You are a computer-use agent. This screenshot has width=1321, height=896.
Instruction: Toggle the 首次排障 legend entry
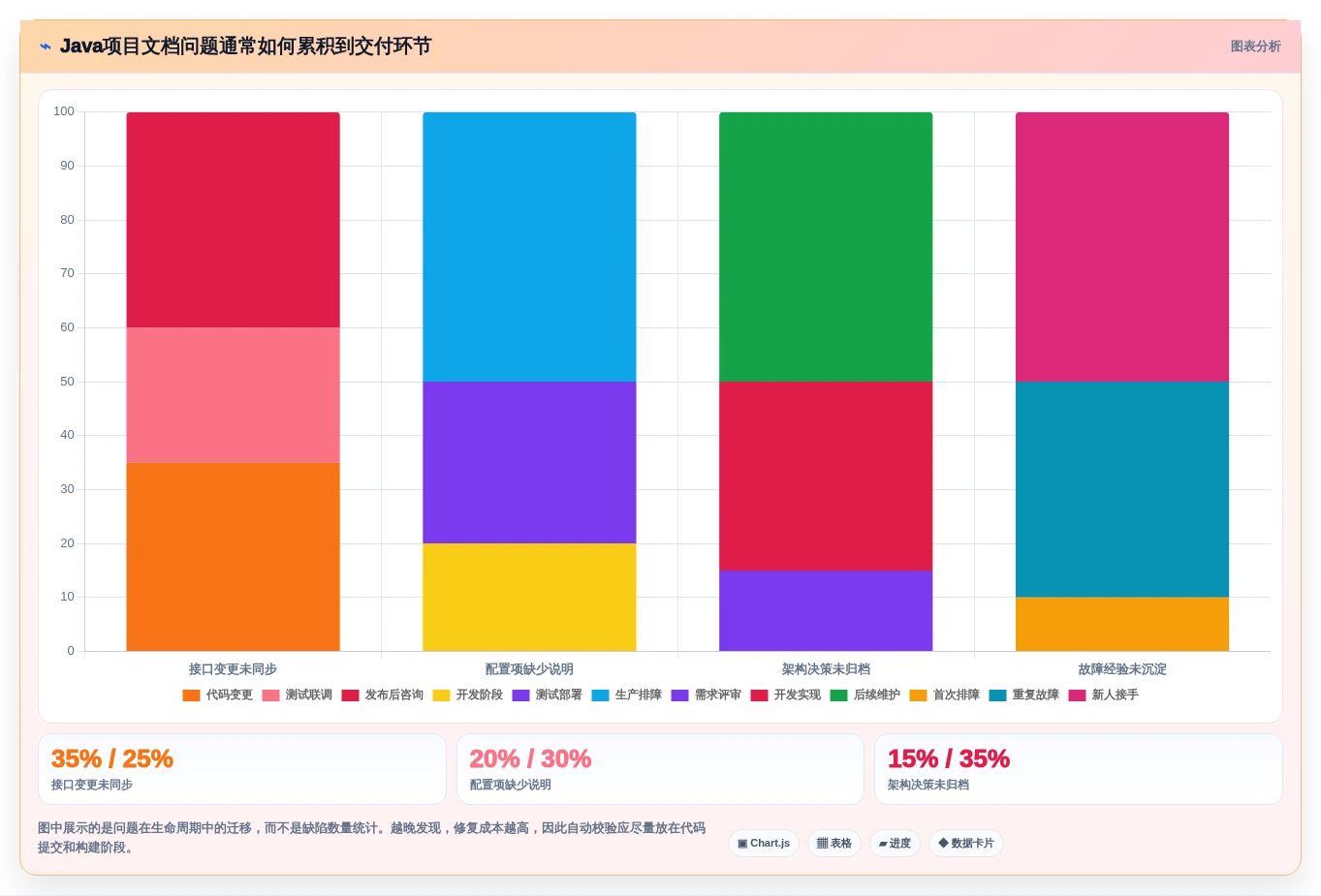944,695
